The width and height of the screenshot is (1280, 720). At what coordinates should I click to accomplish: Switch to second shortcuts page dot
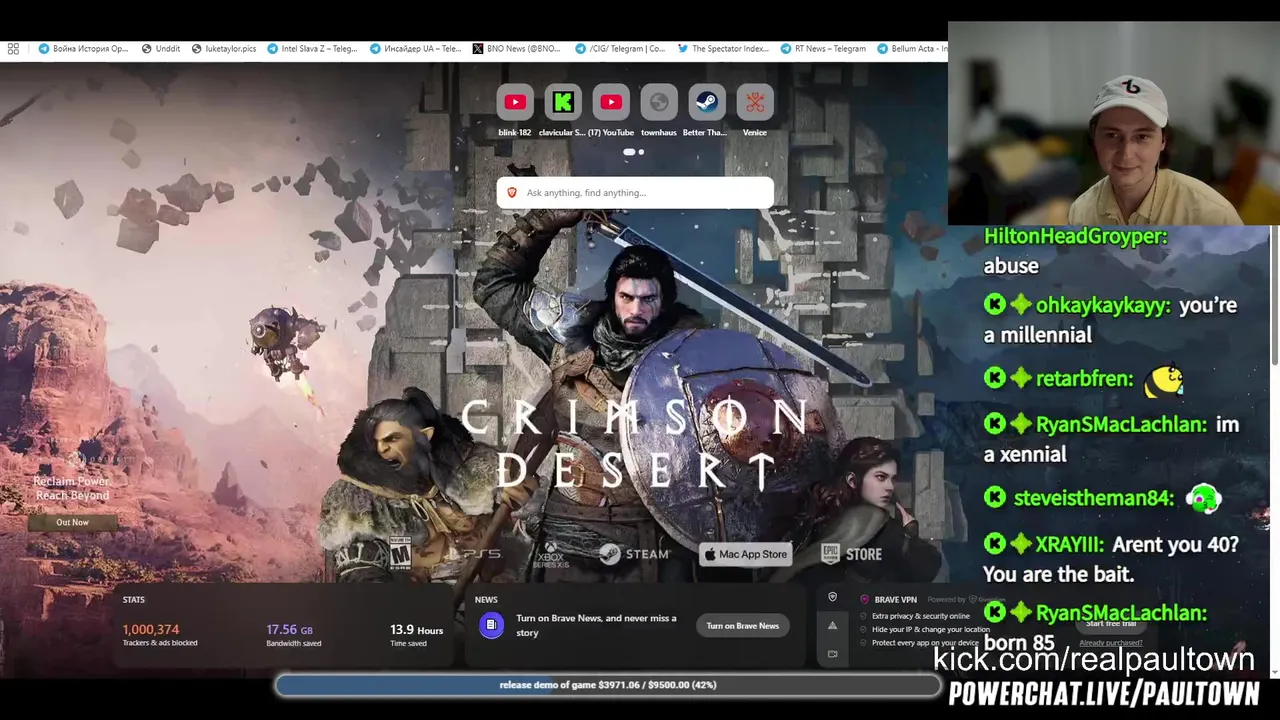tap(641, 152)
